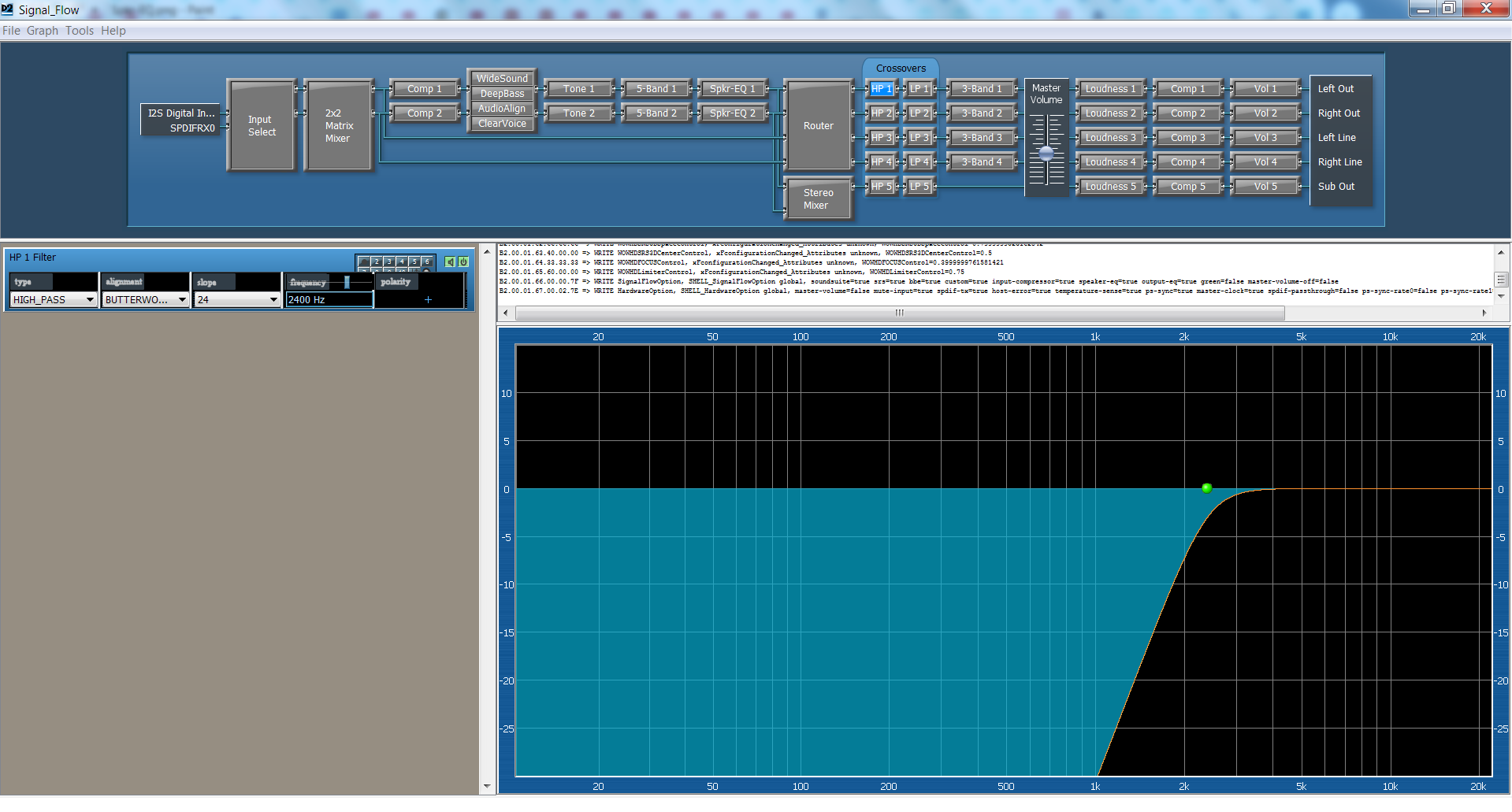The height and width of the screenshot is (812, 1512).
Task: Open the filter type HIGH_PASS dropdown
Action: click(x=90, y=300)
